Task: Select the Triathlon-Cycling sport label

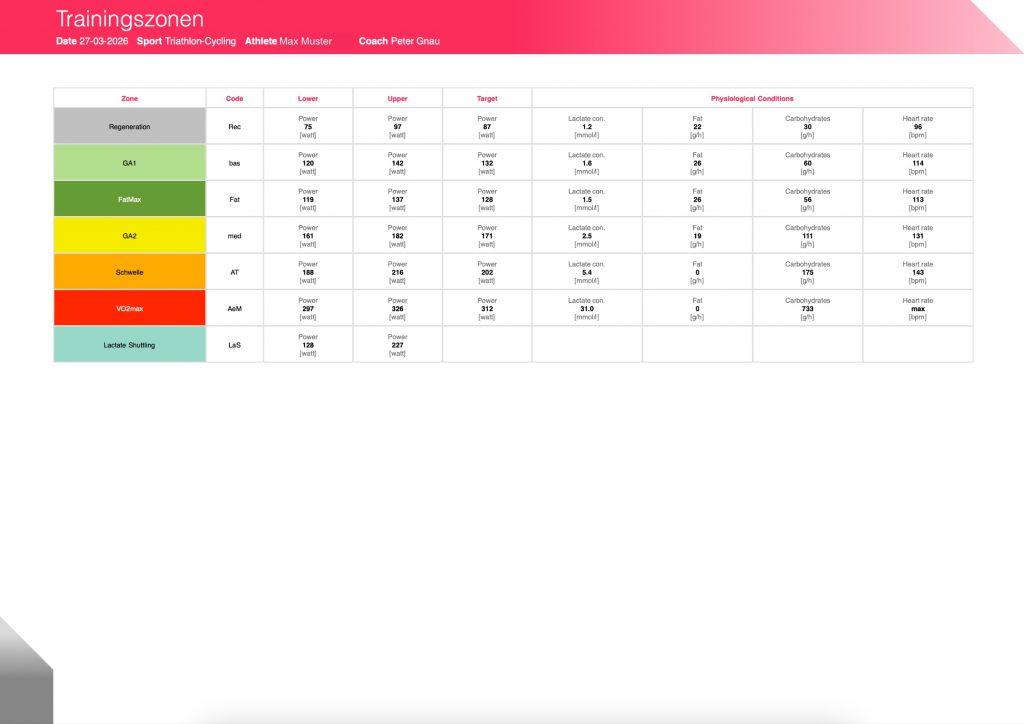Action: 200,42
